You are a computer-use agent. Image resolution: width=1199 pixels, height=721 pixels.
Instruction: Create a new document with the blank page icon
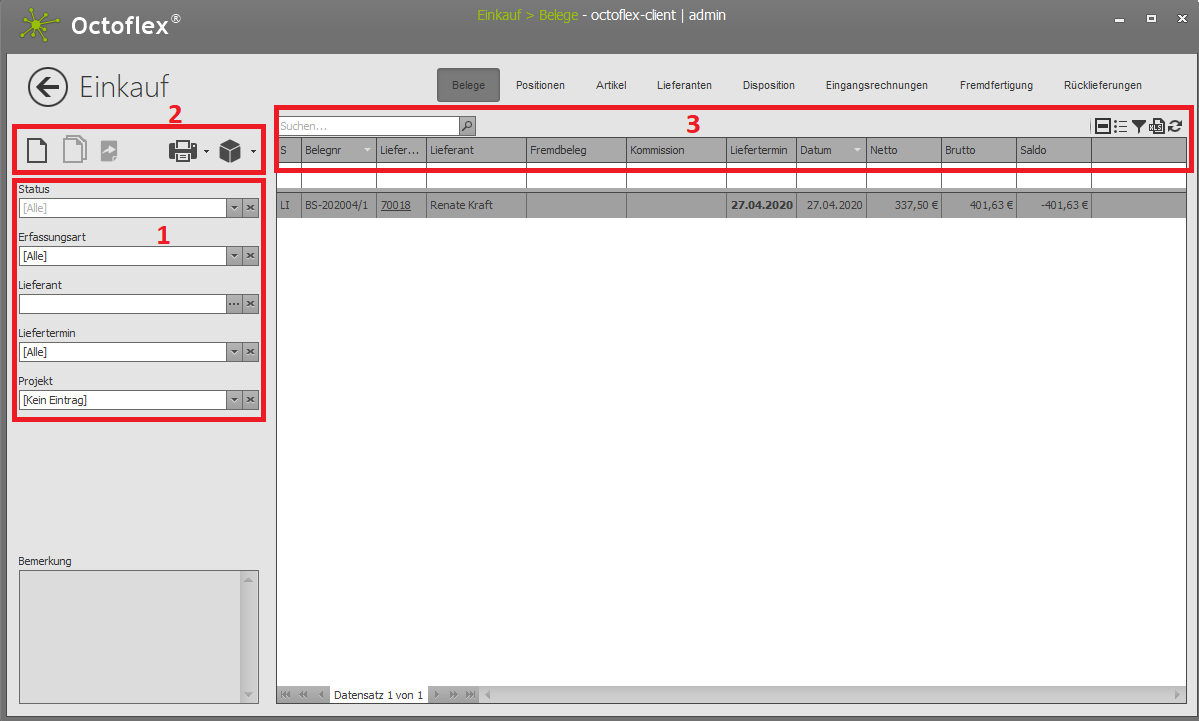[37, 151]
